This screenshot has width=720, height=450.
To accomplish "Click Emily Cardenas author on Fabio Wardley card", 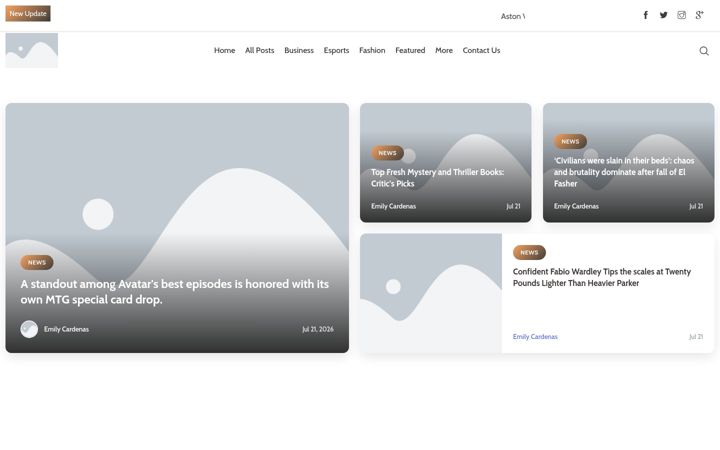I will [535, 337].
